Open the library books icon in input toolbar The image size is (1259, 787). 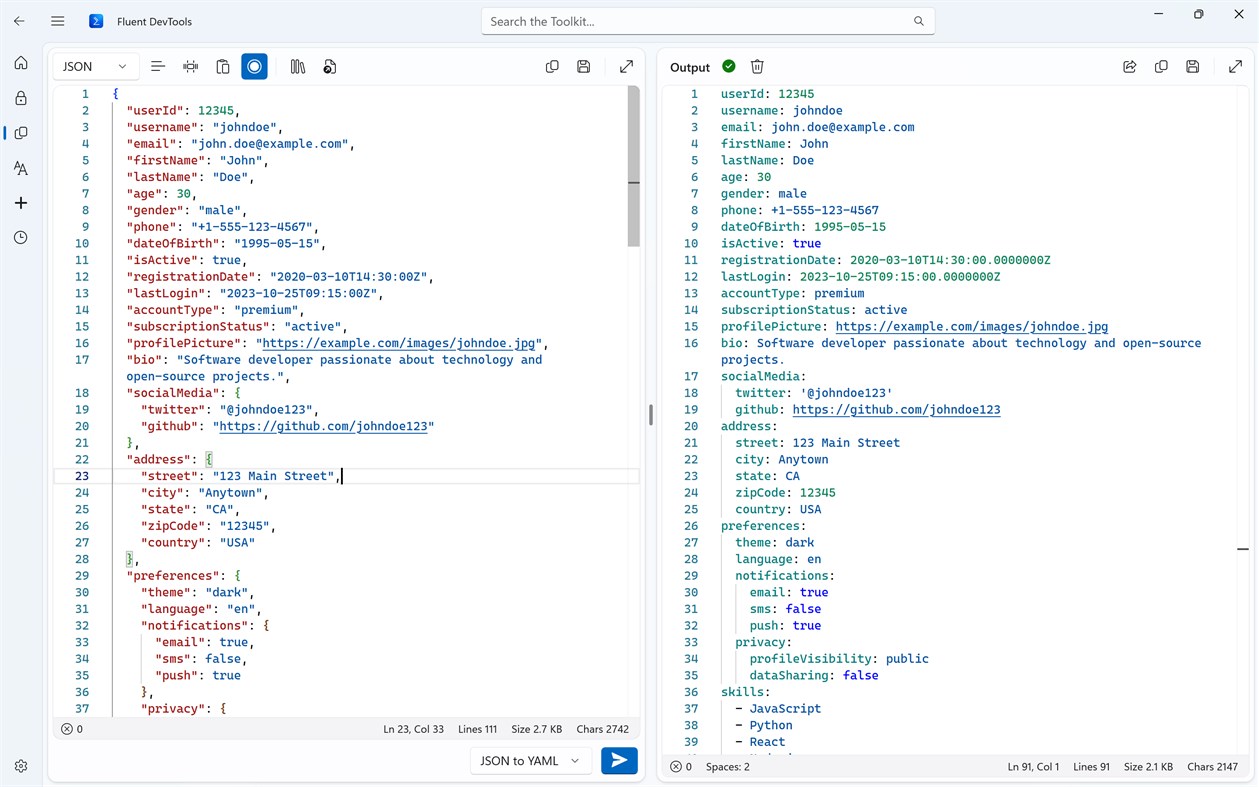point(298,67)
